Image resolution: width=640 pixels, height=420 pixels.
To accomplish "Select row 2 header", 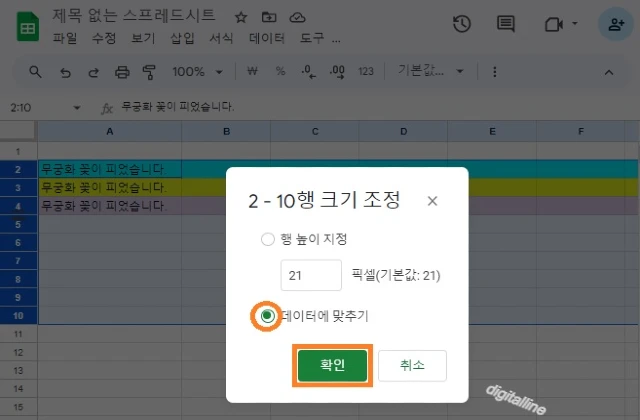I will coord(18,169).
